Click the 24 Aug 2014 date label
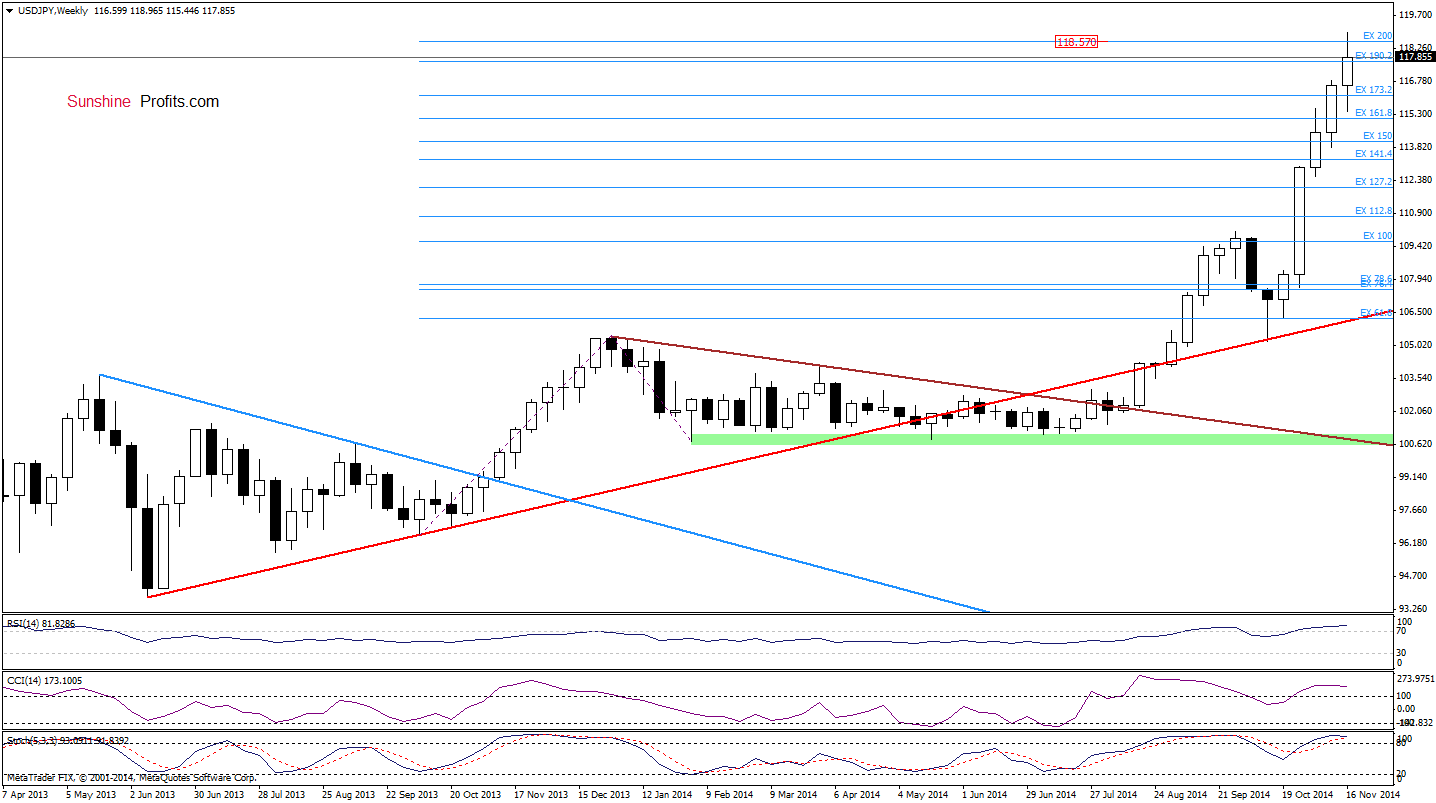This screenshot has width=1436, height=803. click(1179, 796)
